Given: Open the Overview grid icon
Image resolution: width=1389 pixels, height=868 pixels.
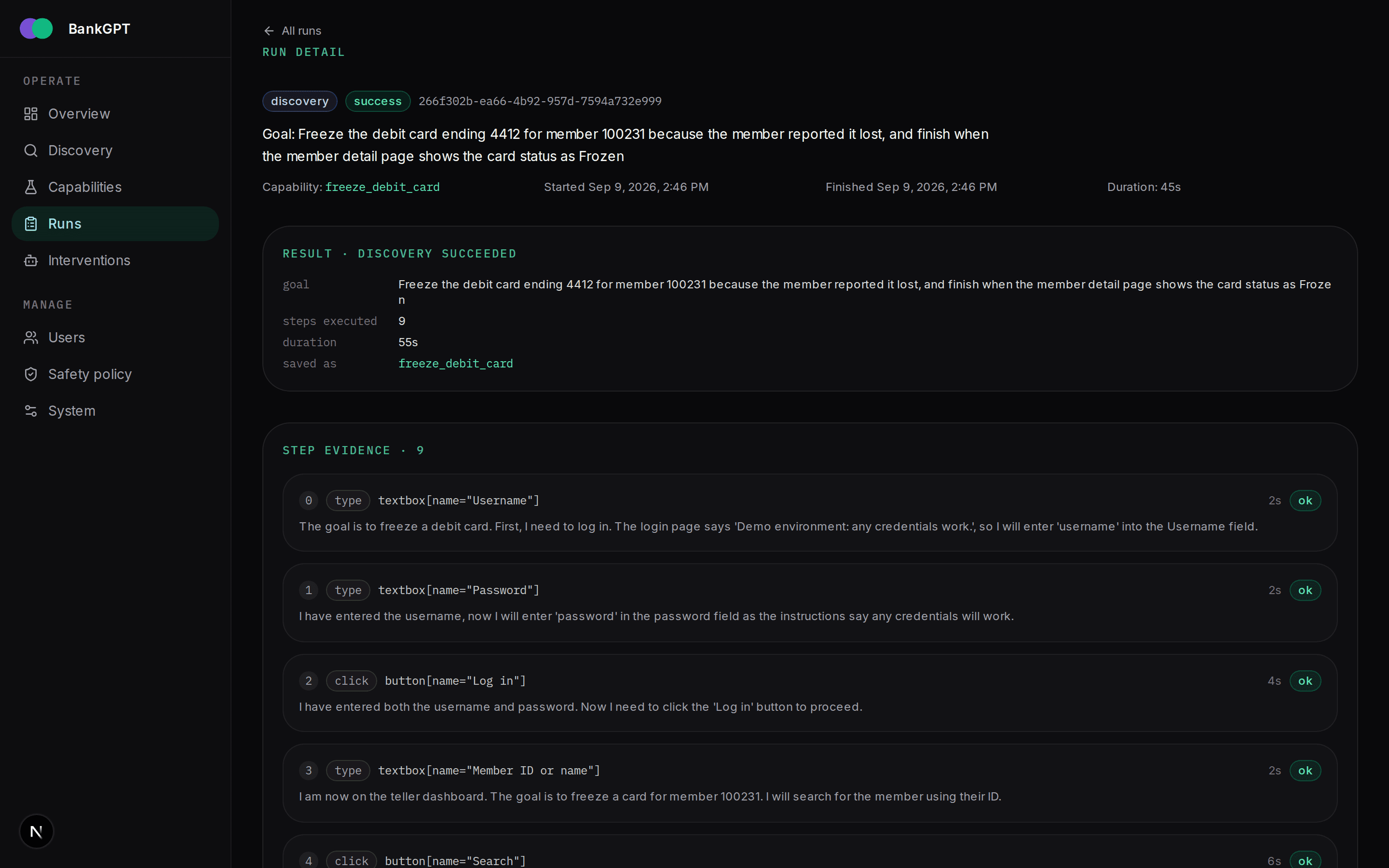Looking at the screenshot, I should click(x=31, y=114).
